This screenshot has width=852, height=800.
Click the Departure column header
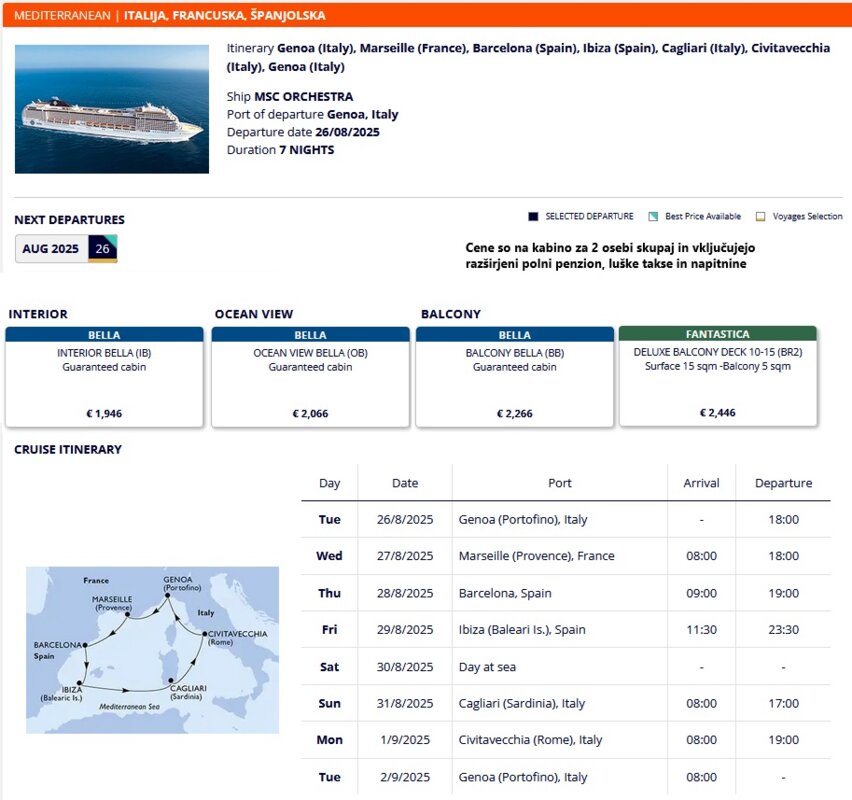(x=784, y=483)
